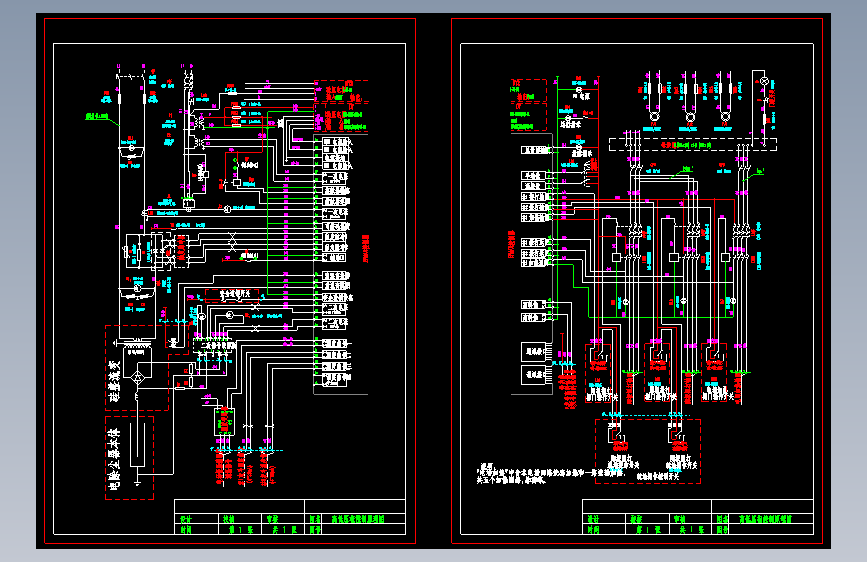Select the vertical red label beside right sheet terminal strip
867x562 pixels.
pyautogui.click(x=511, y=244)
